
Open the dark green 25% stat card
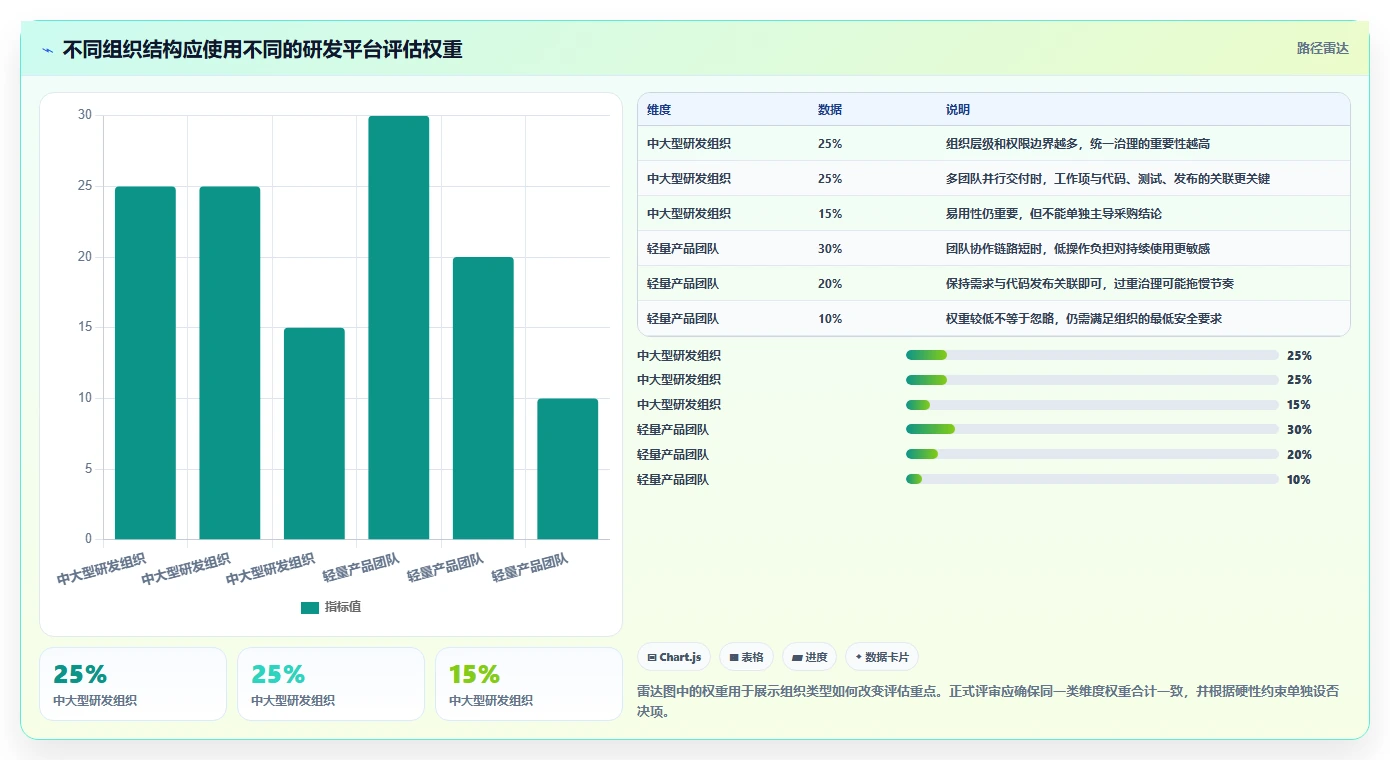[133, 684]
